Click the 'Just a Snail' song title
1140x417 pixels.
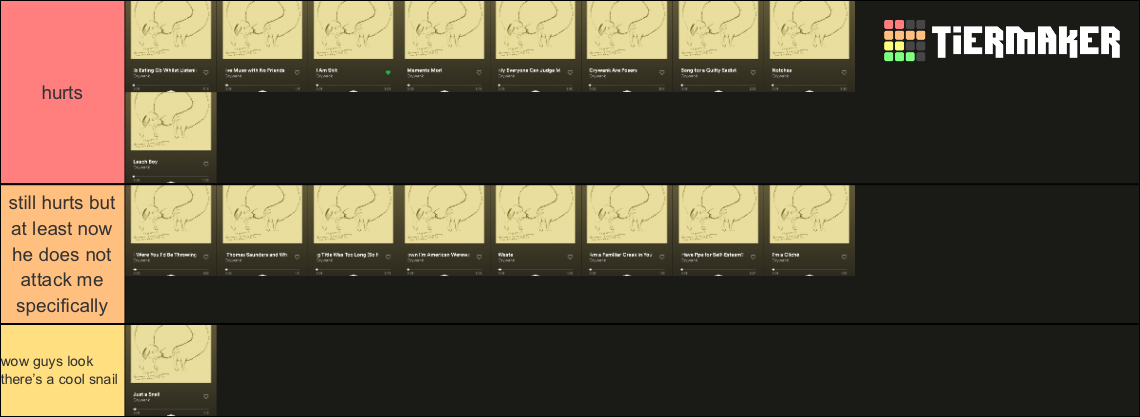pyautogui.click(x=147, y=394)
